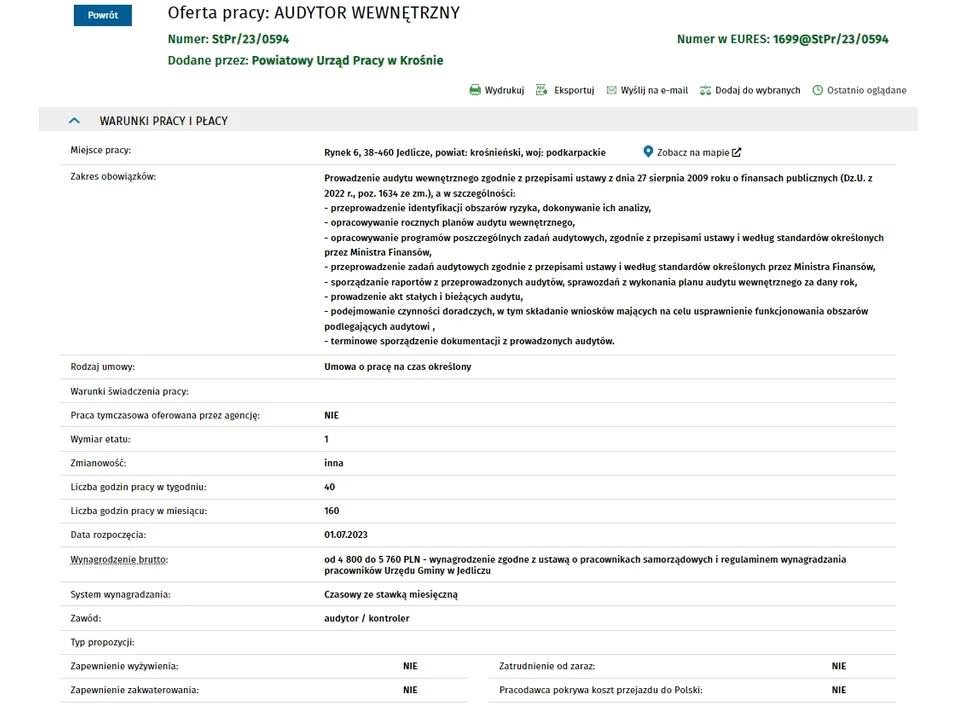This screenshot has width=956, height=720.
Task: Click the Praca tymczasowa oferowana przez agencję label
Action: click(165, 415)
